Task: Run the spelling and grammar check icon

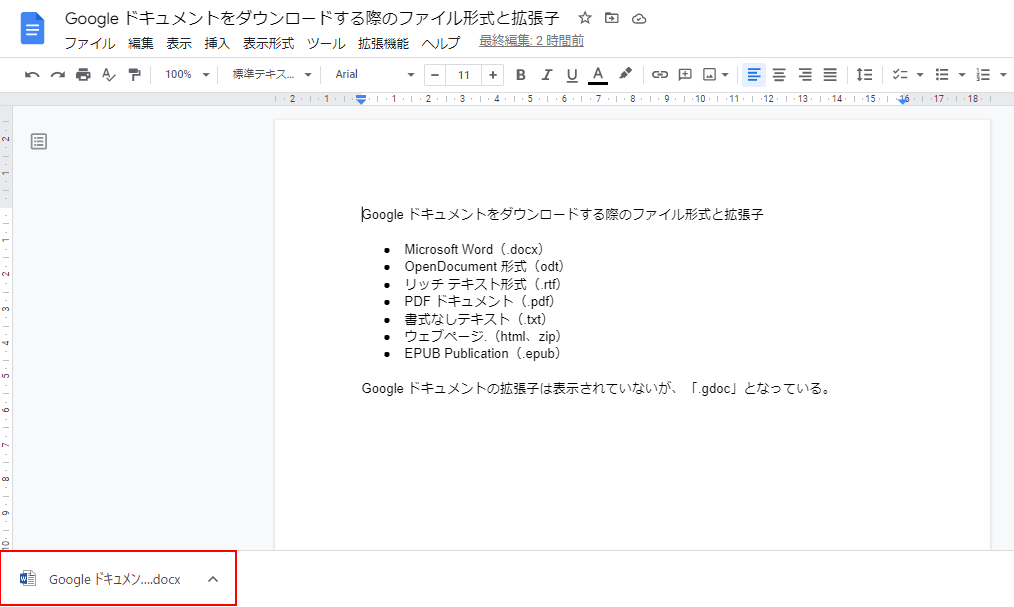Action: [x=108, y=74]
